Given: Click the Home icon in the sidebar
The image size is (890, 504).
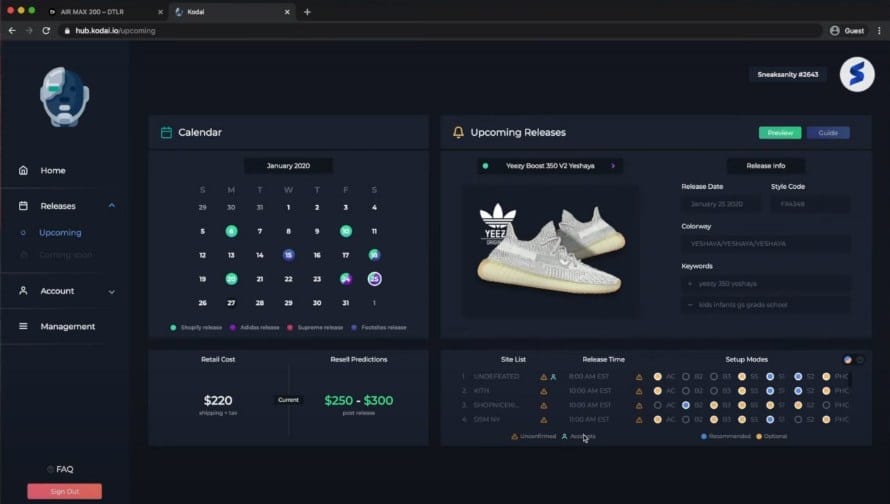Looking at the screenshot, I should tap(23, 170).
